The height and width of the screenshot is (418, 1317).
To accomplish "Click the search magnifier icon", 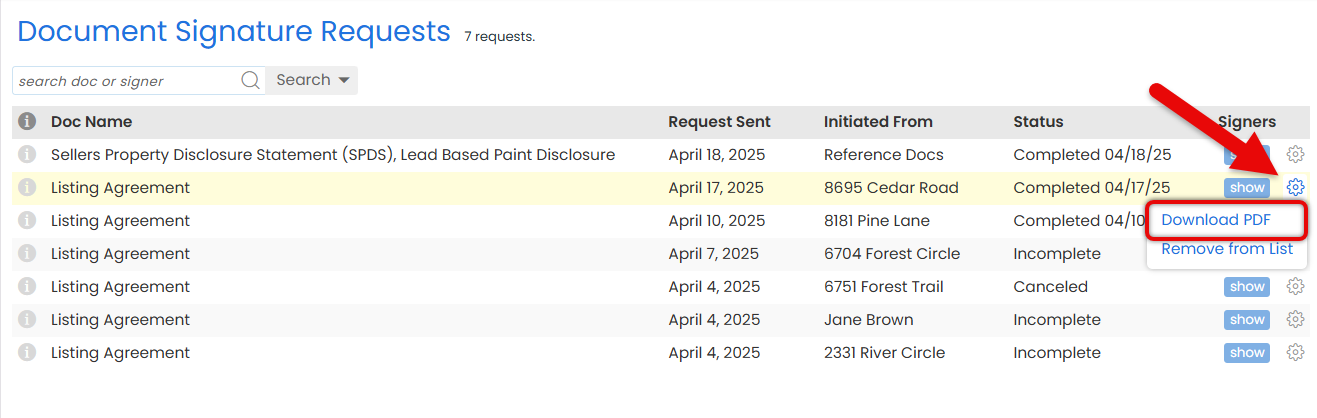I will (x=250, y=81).
